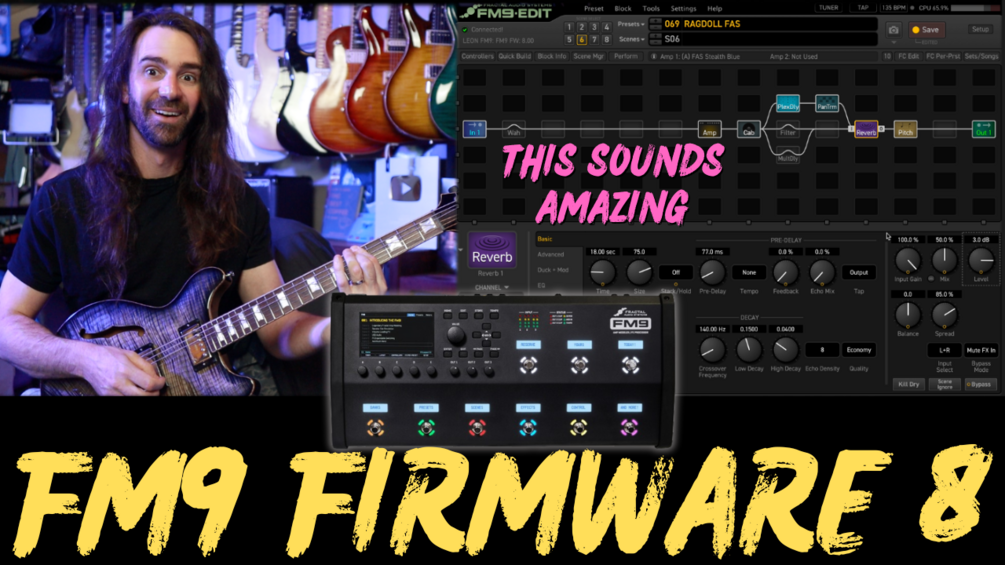The width and height of the screenshot is (1005, 565).
Task: Open the Help menu
Action: point(715,9)
